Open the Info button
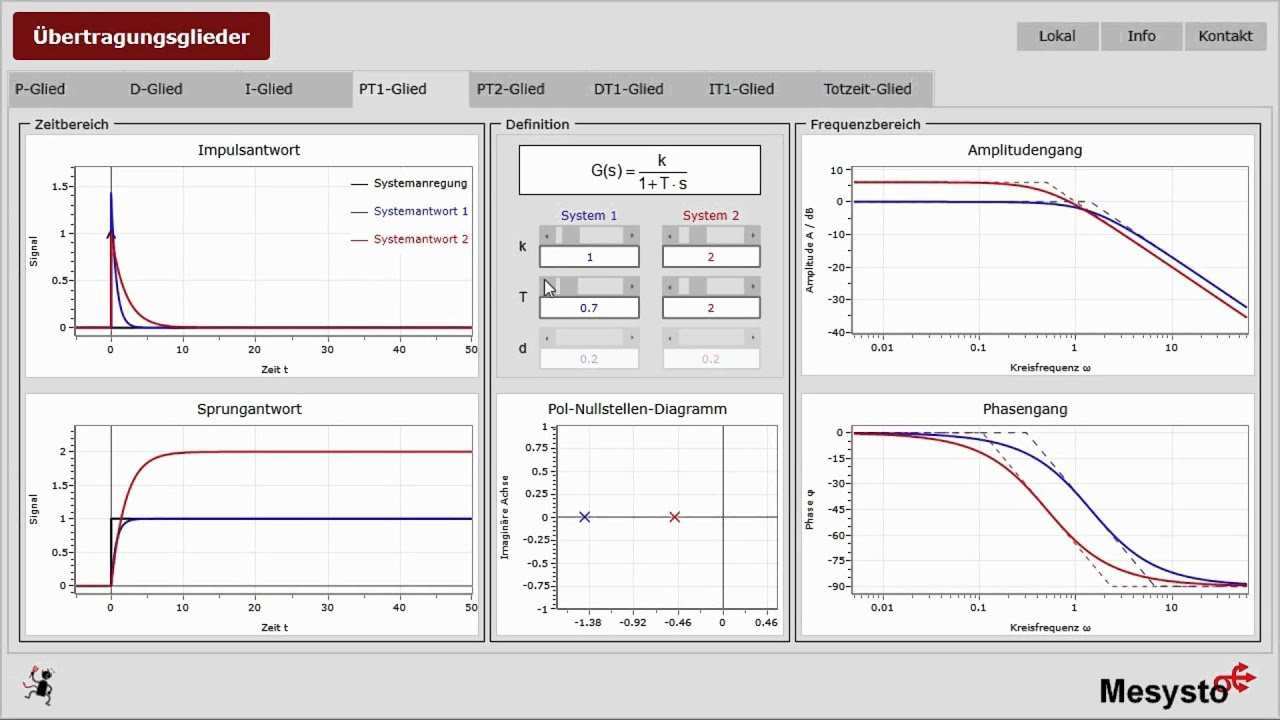The height and width of the screenshot is (720, 1280). (x=1141, y=36)
